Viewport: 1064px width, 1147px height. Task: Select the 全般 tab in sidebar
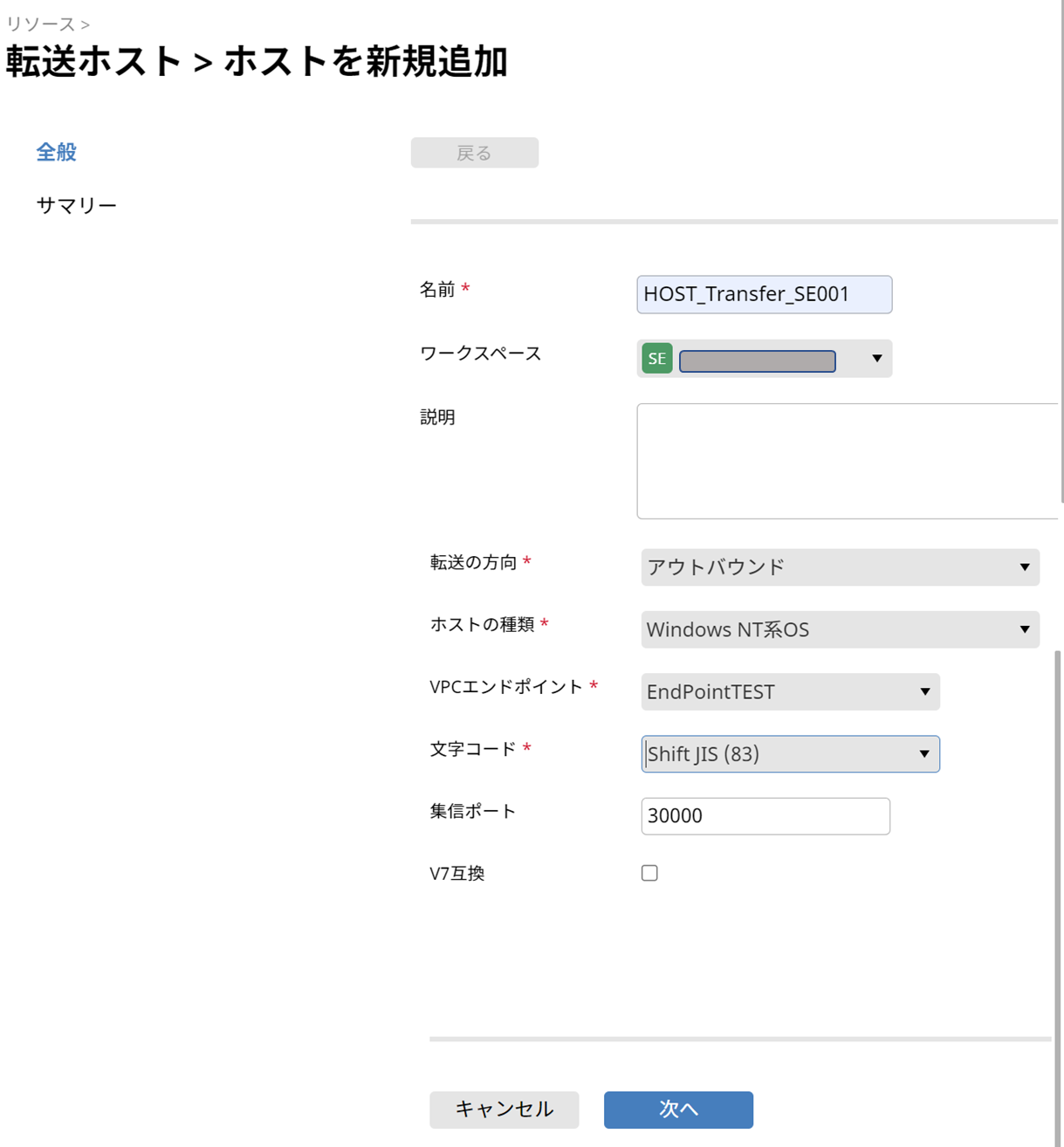pos(57,152)
